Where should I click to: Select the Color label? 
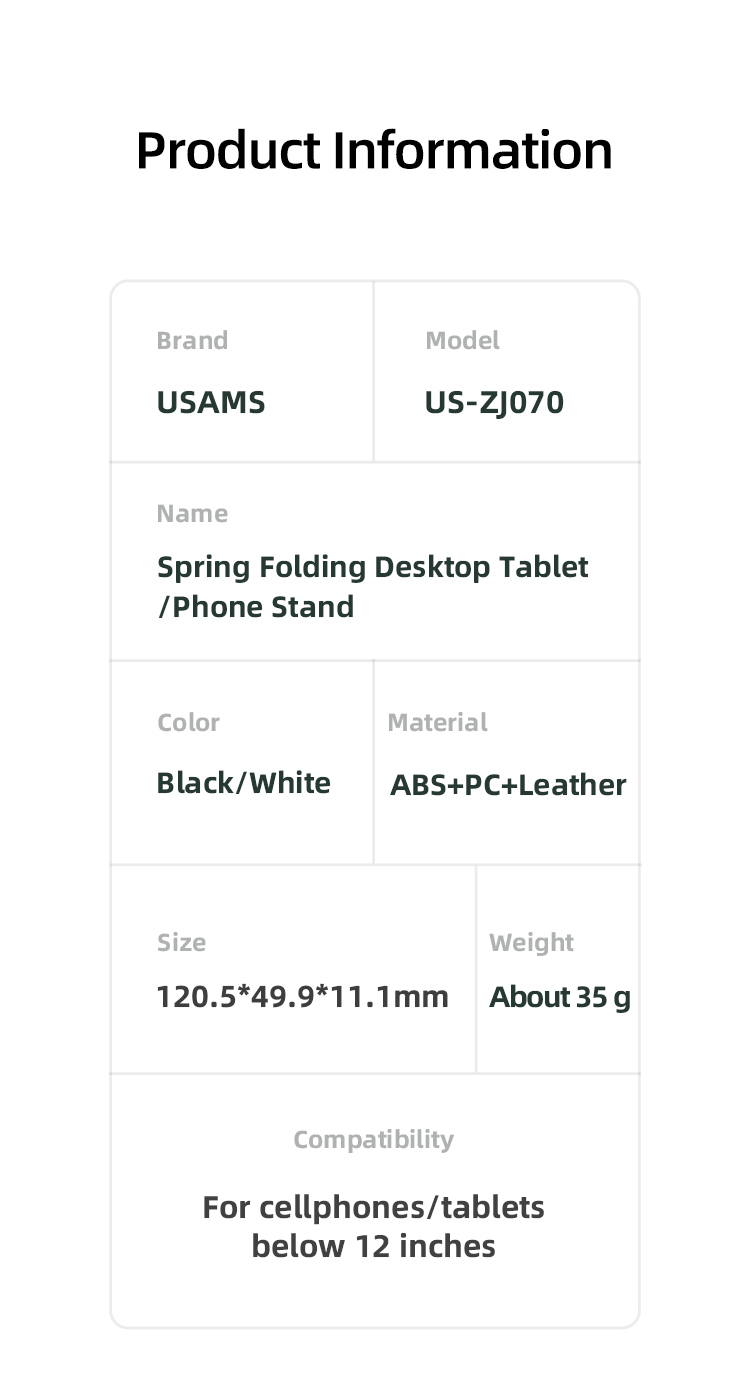coord(188,723)
